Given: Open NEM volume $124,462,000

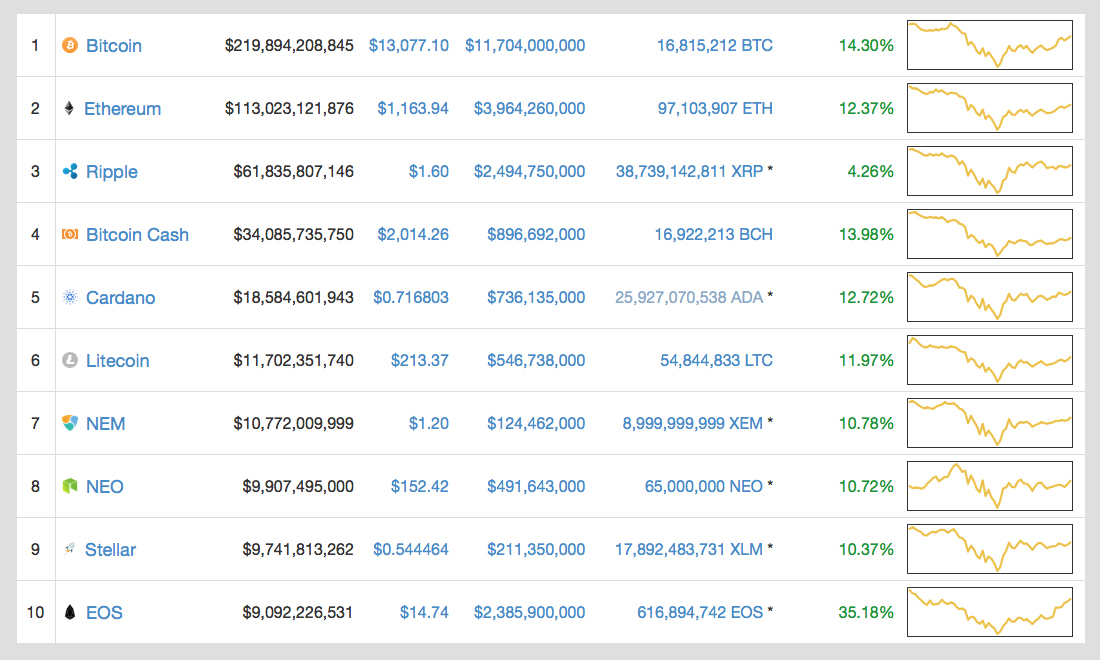Looking at the screenshot, I should click(537, 424).
